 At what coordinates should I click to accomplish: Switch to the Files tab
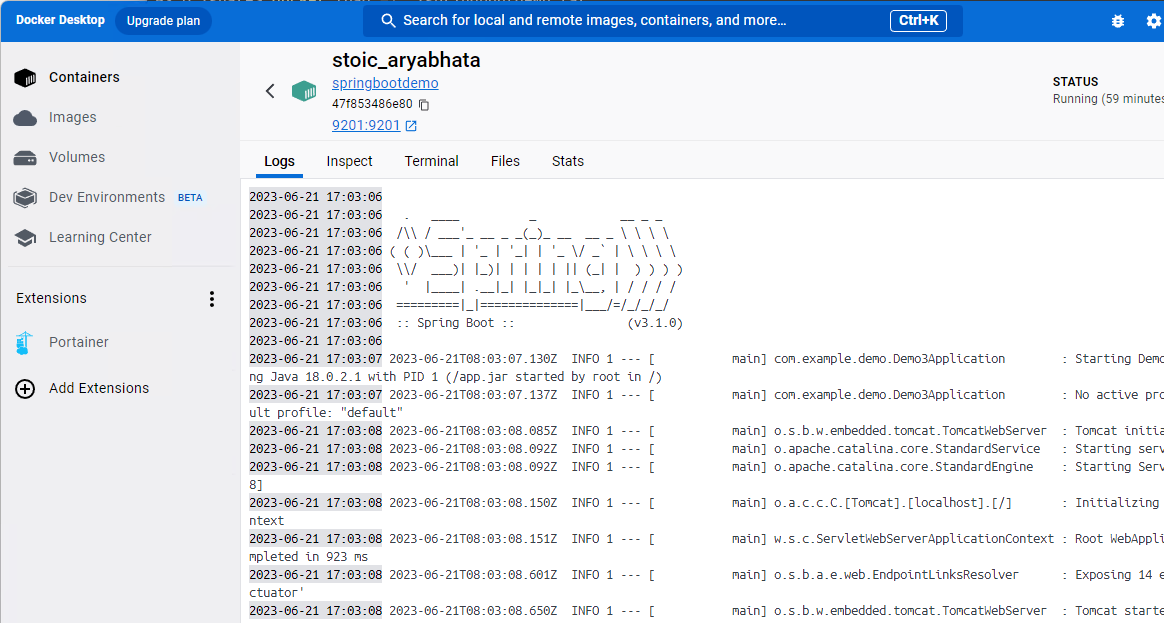point(506,161)
